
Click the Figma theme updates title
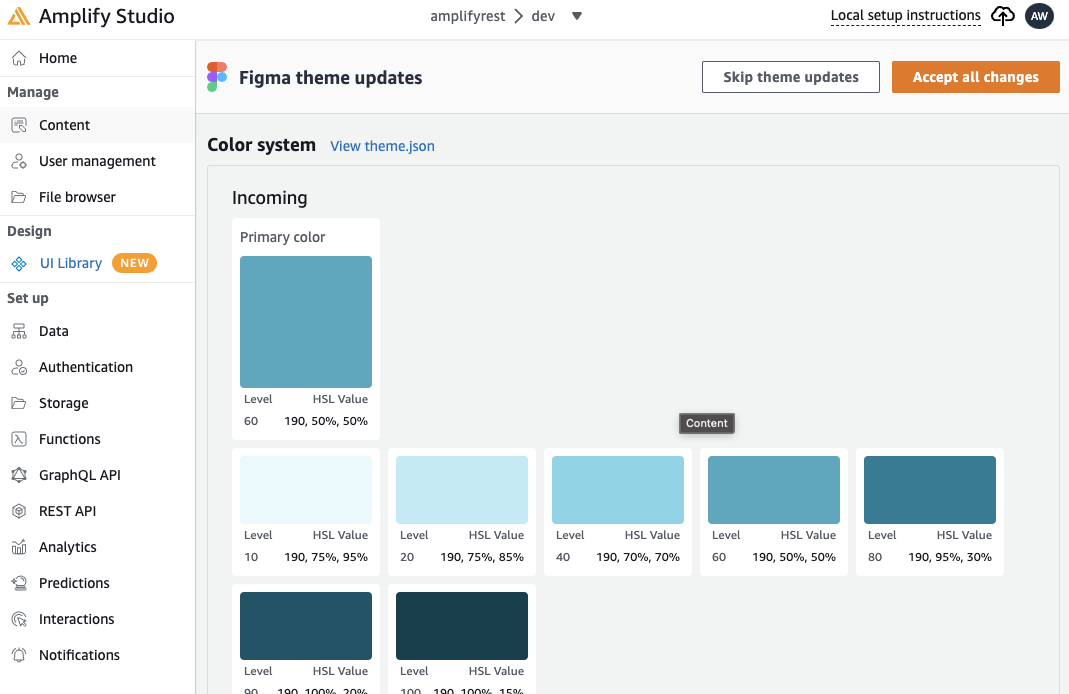click(331, 78)
